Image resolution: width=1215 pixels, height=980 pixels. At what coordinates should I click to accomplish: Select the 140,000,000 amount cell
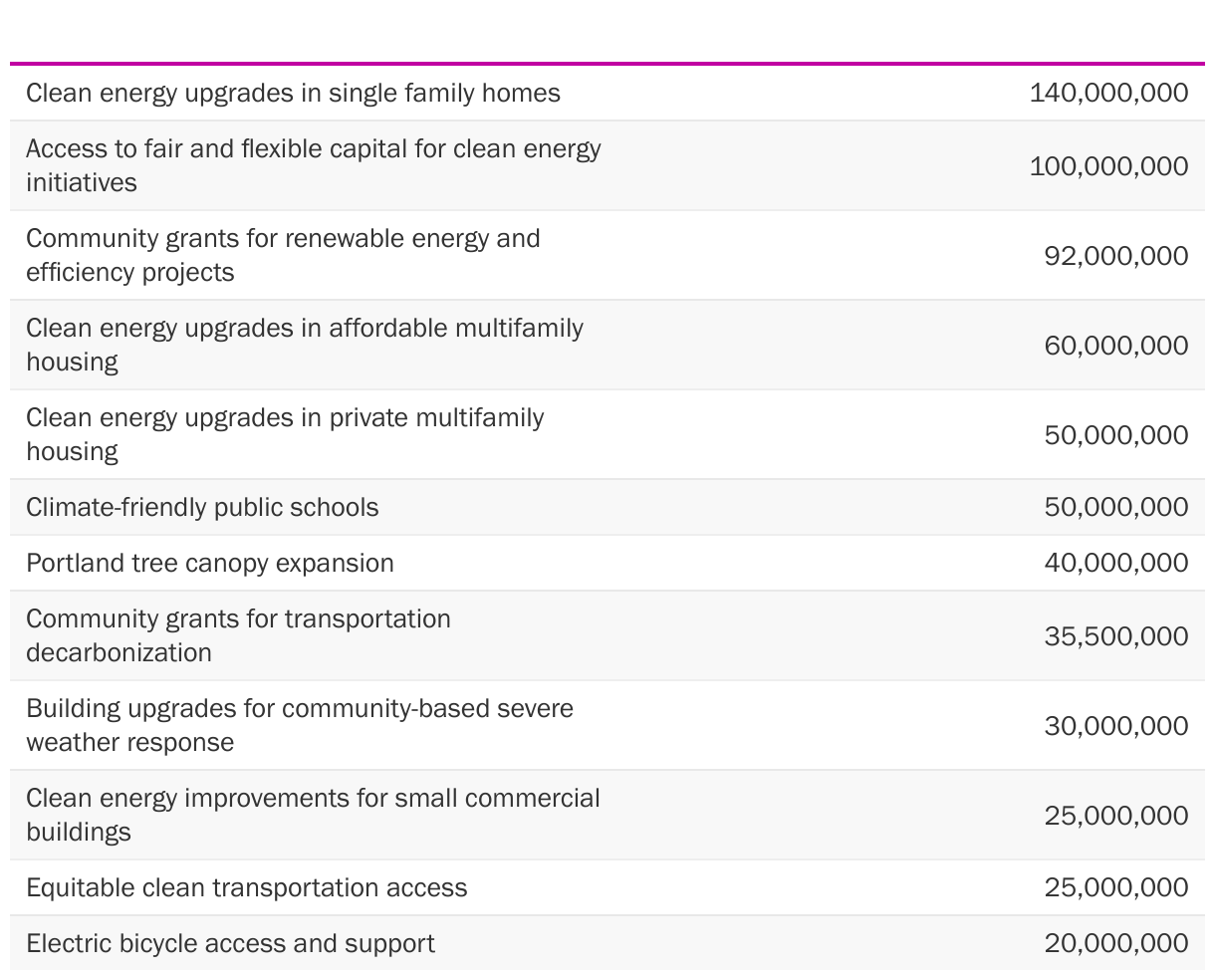coord(1108,93)
